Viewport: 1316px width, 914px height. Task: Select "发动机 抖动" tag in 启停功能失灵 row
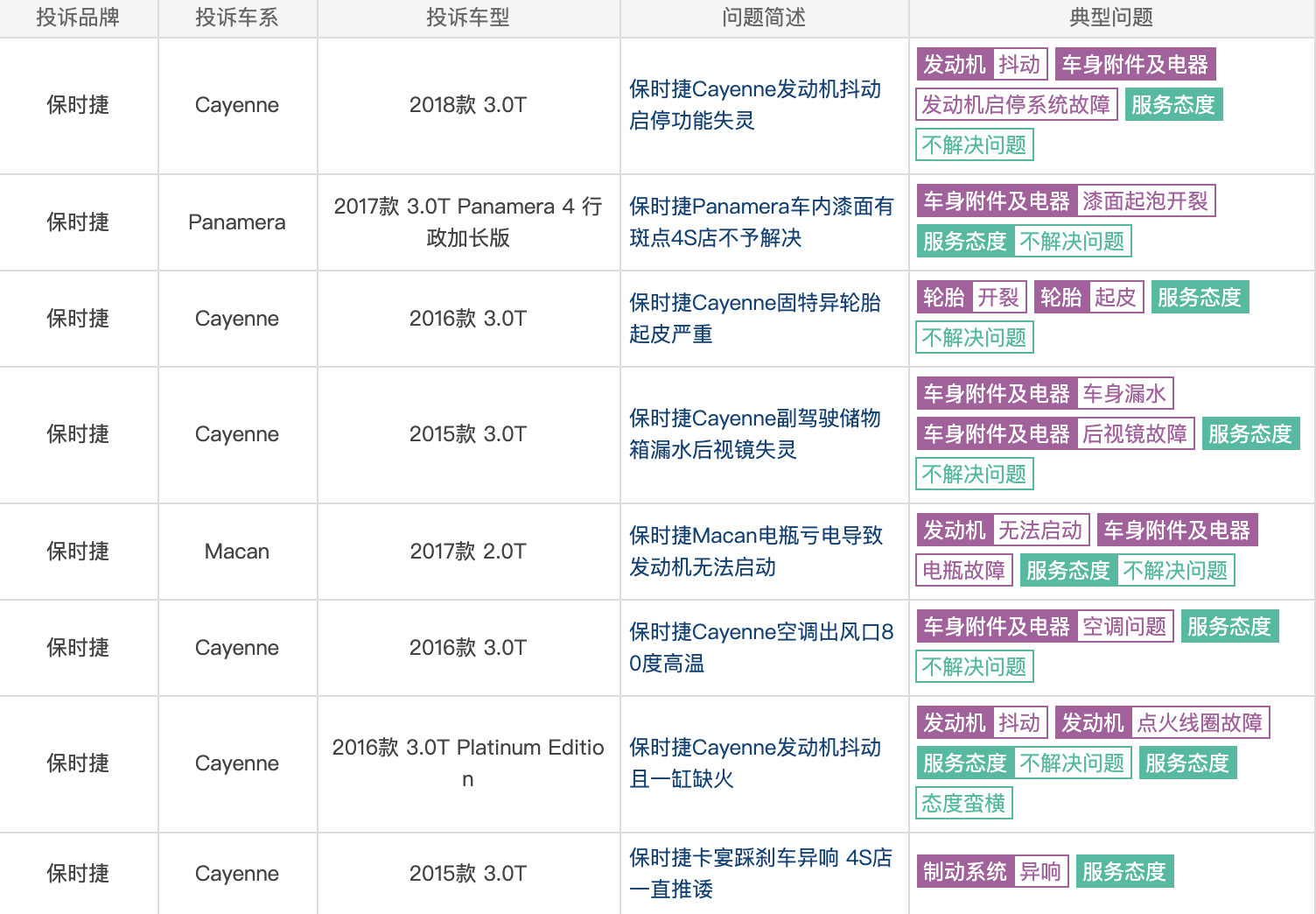[982, 65]
